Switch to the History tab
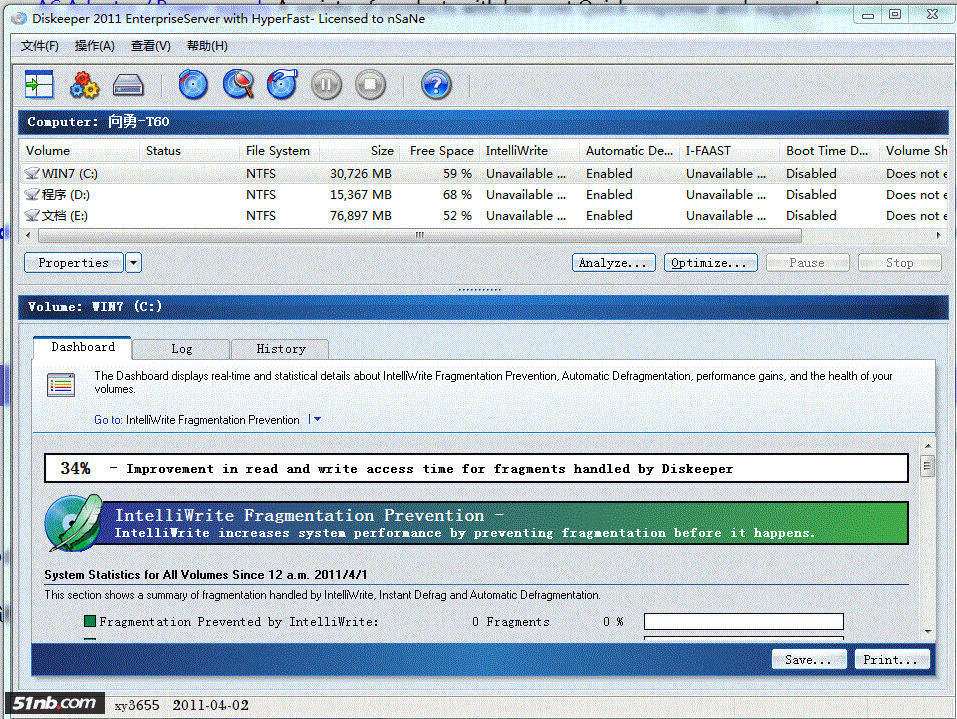The height and width of the screenshot is (719, 957). [x=281, y=349]
